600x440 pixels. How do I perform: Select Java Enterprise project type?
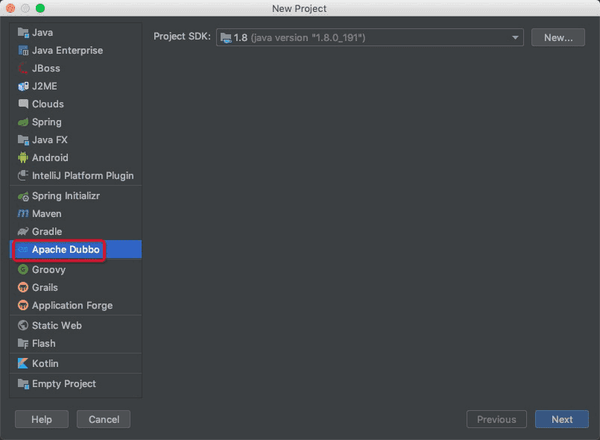coord(67,50)
